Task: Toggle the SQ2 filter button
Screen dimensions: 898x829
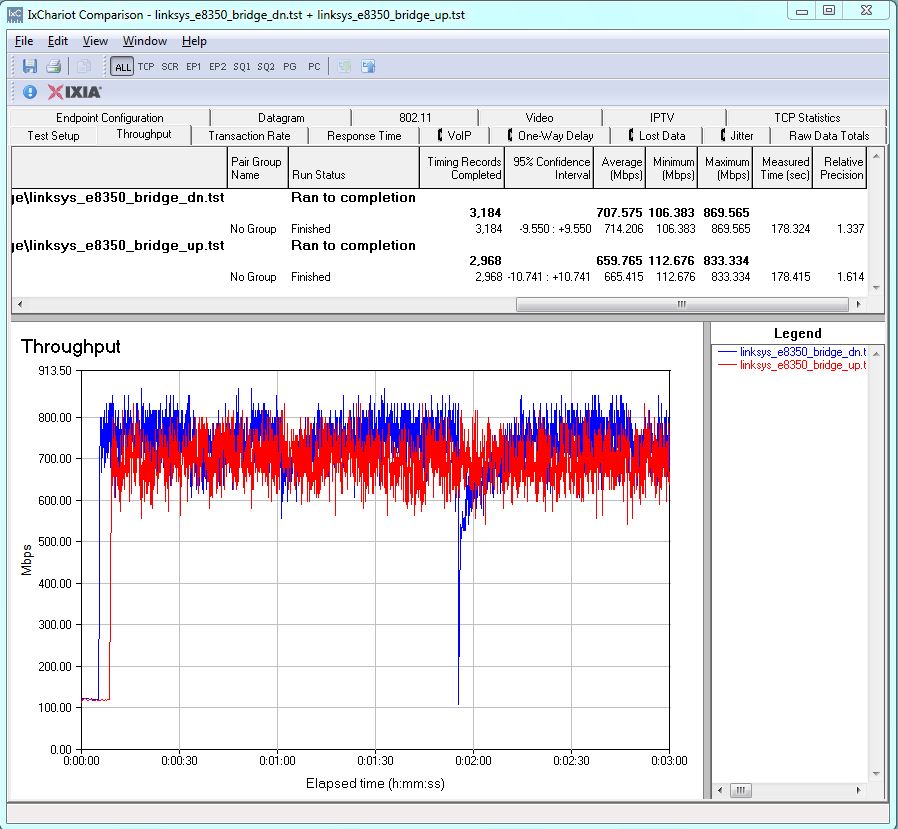Action: click(x=266, y=66)
